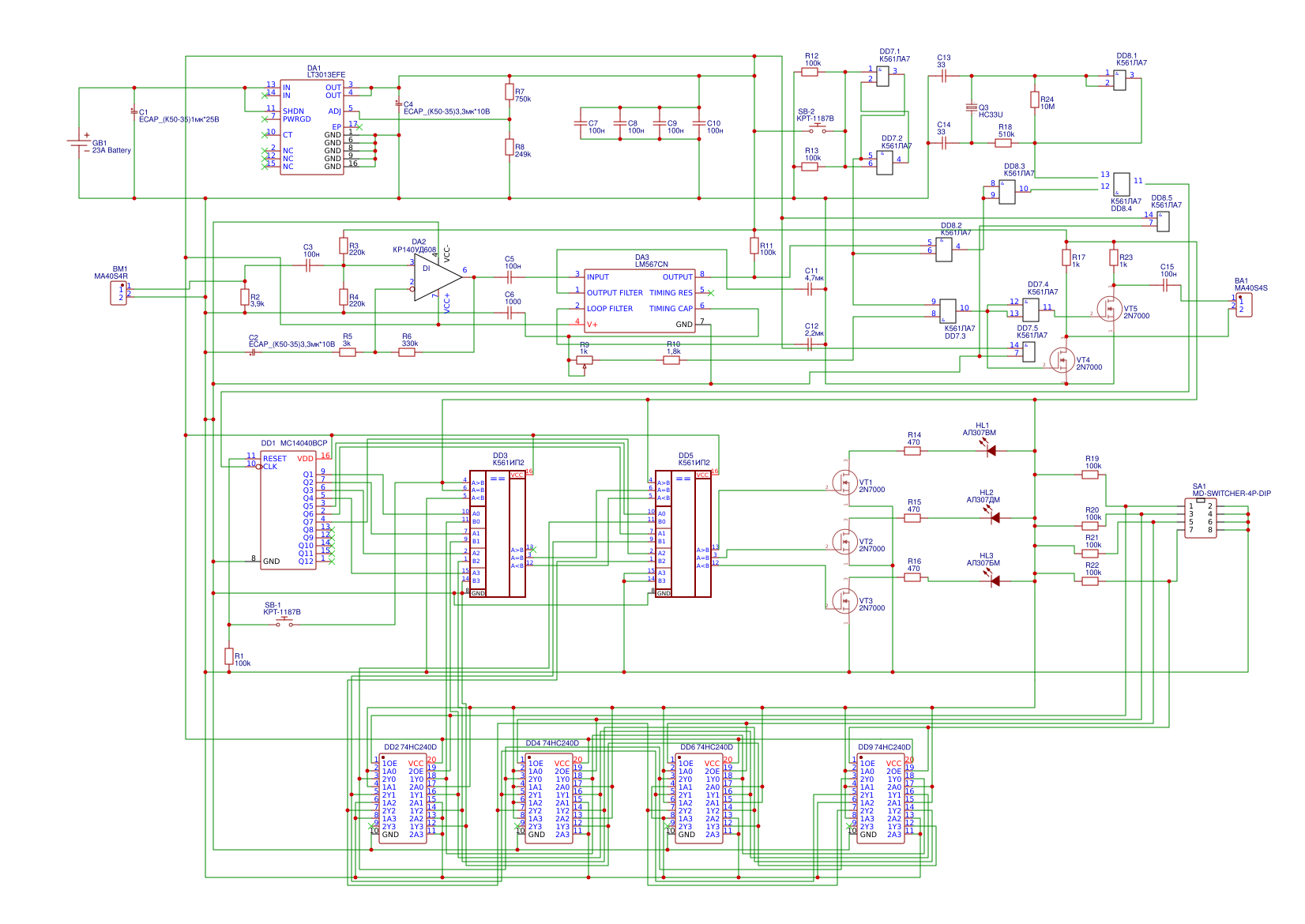The image size is (1305, 924).
Task: Select the DD8.1 NAND gate symbol
Action: 1120,80
